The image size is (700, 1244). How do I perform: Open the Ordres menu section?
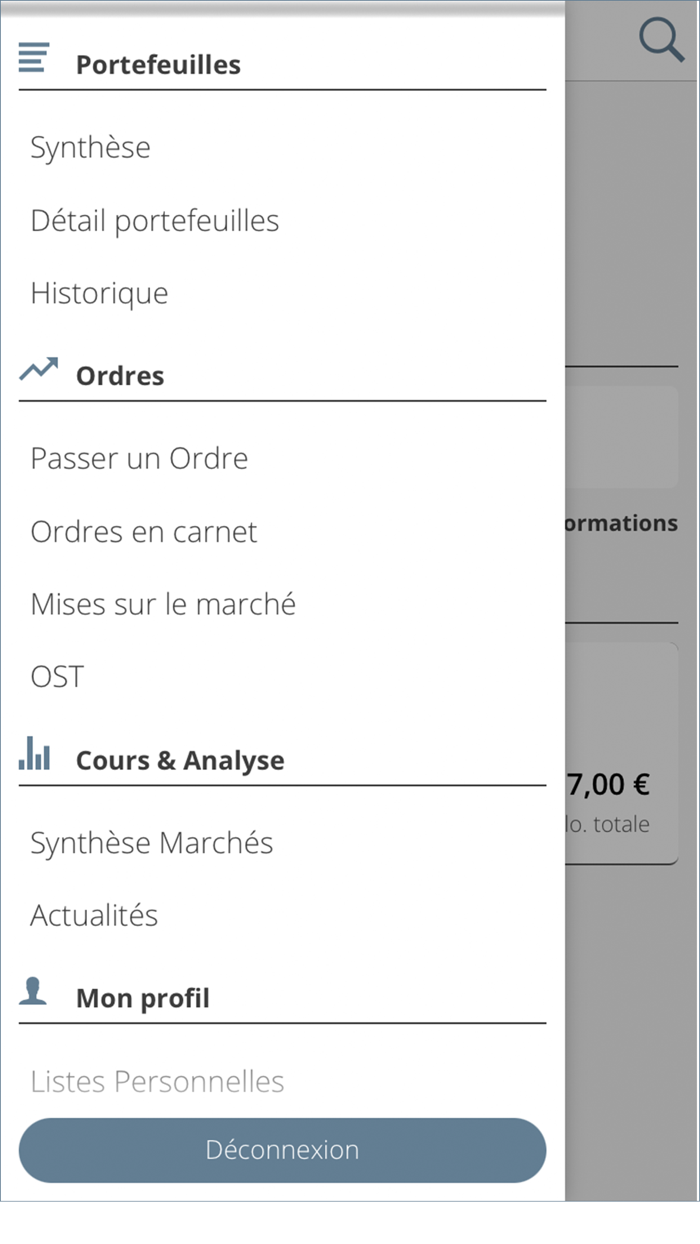tap(120, 376)
